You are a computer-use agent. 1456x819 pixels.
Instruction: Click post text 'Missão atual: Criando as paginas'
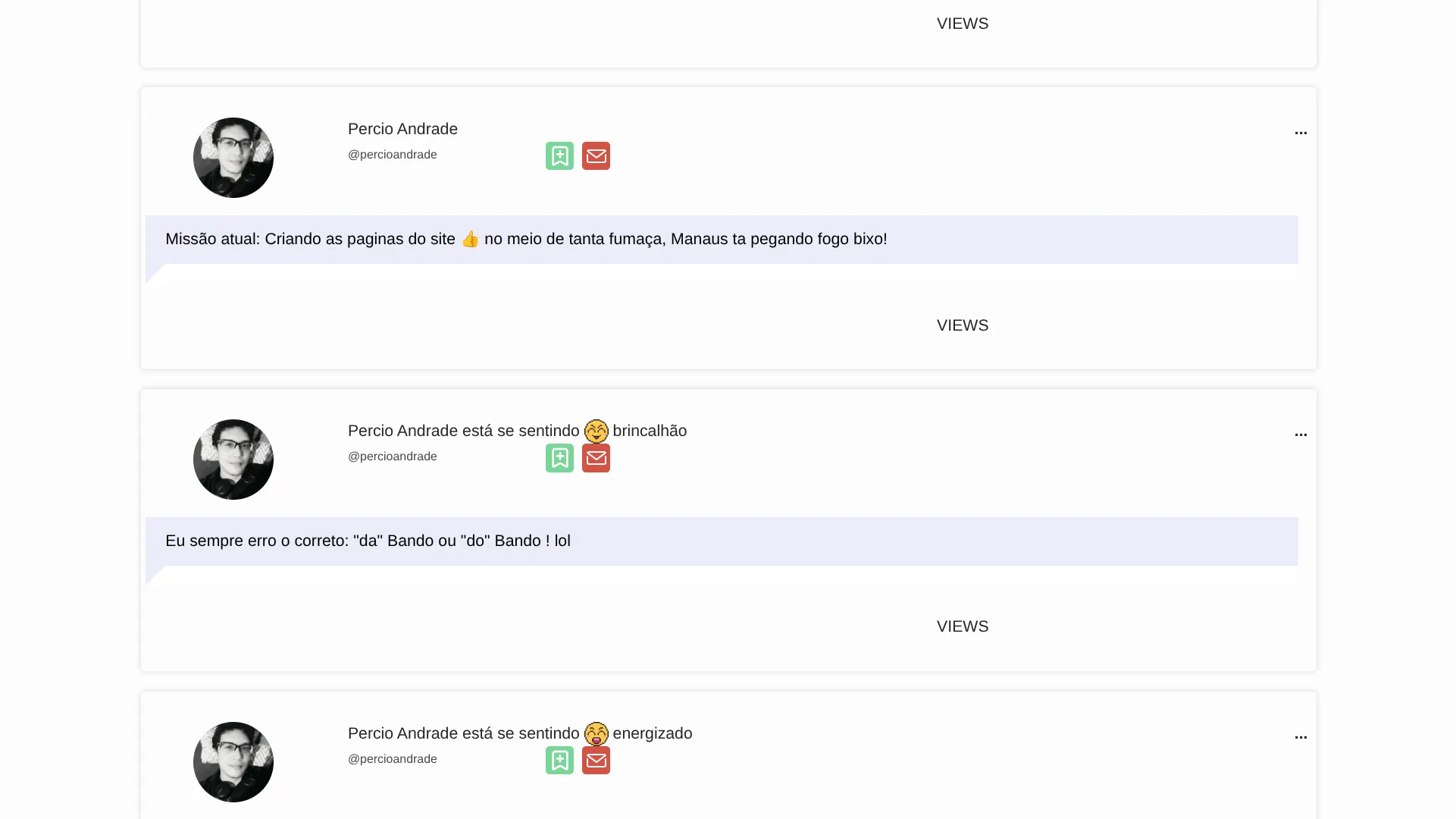pos(526,239)
